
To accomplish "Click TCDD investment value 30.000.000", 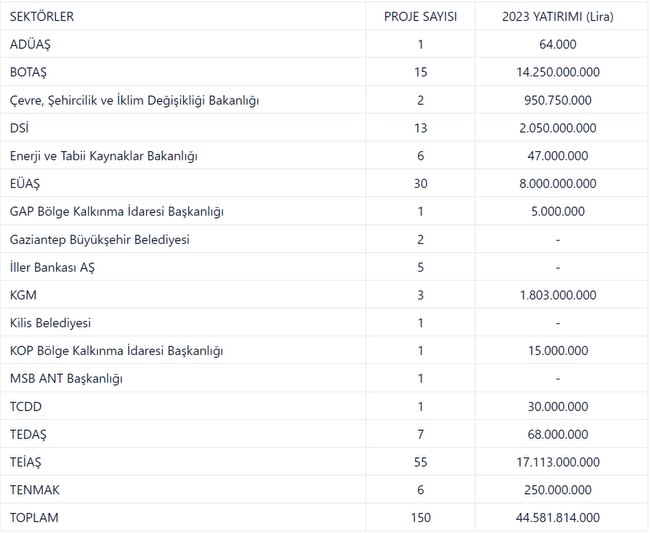I will tap(558, 407).
